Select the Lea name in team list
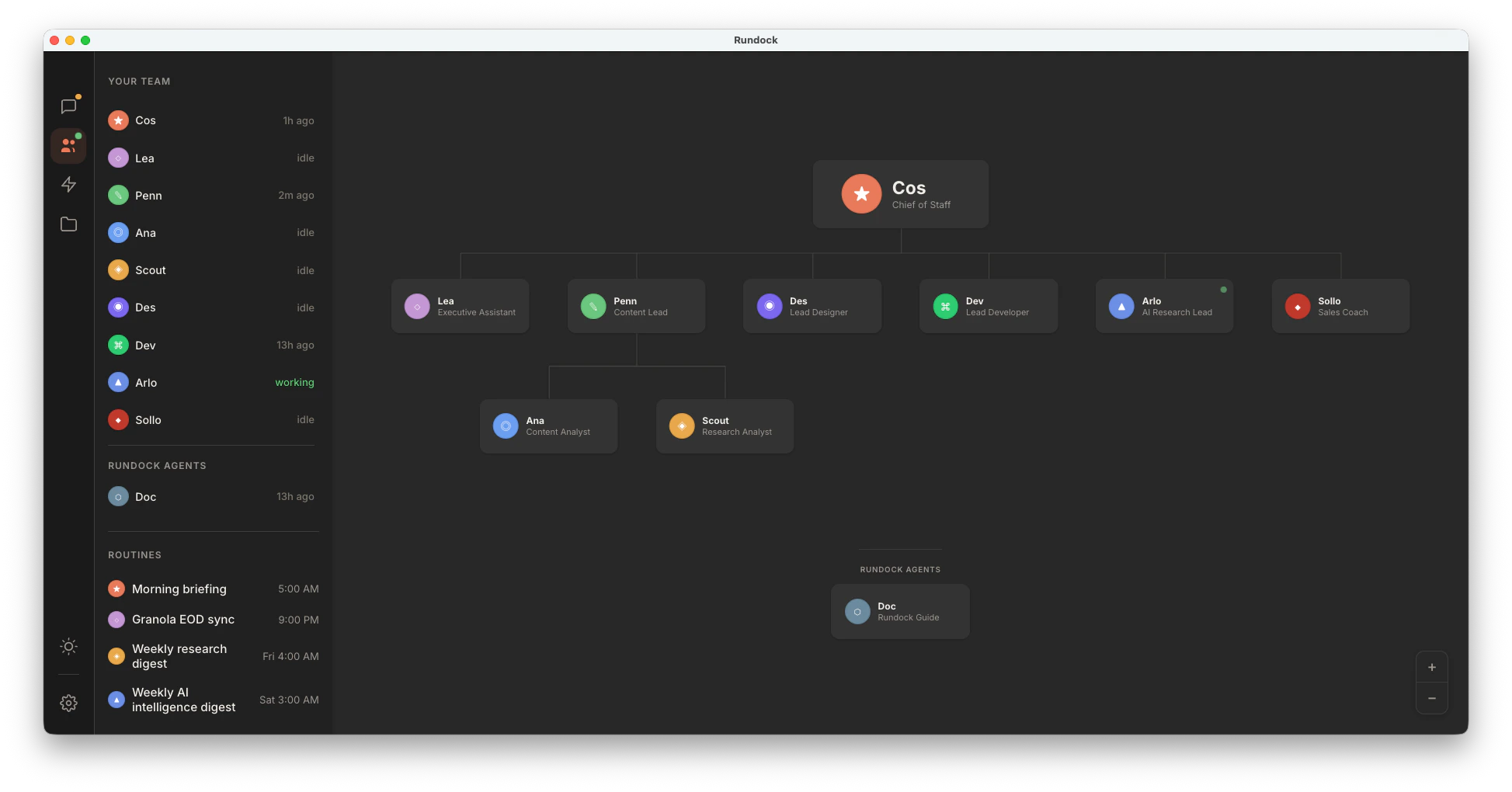This screenshot has width=1512, height=792. [x=144, y=158]
